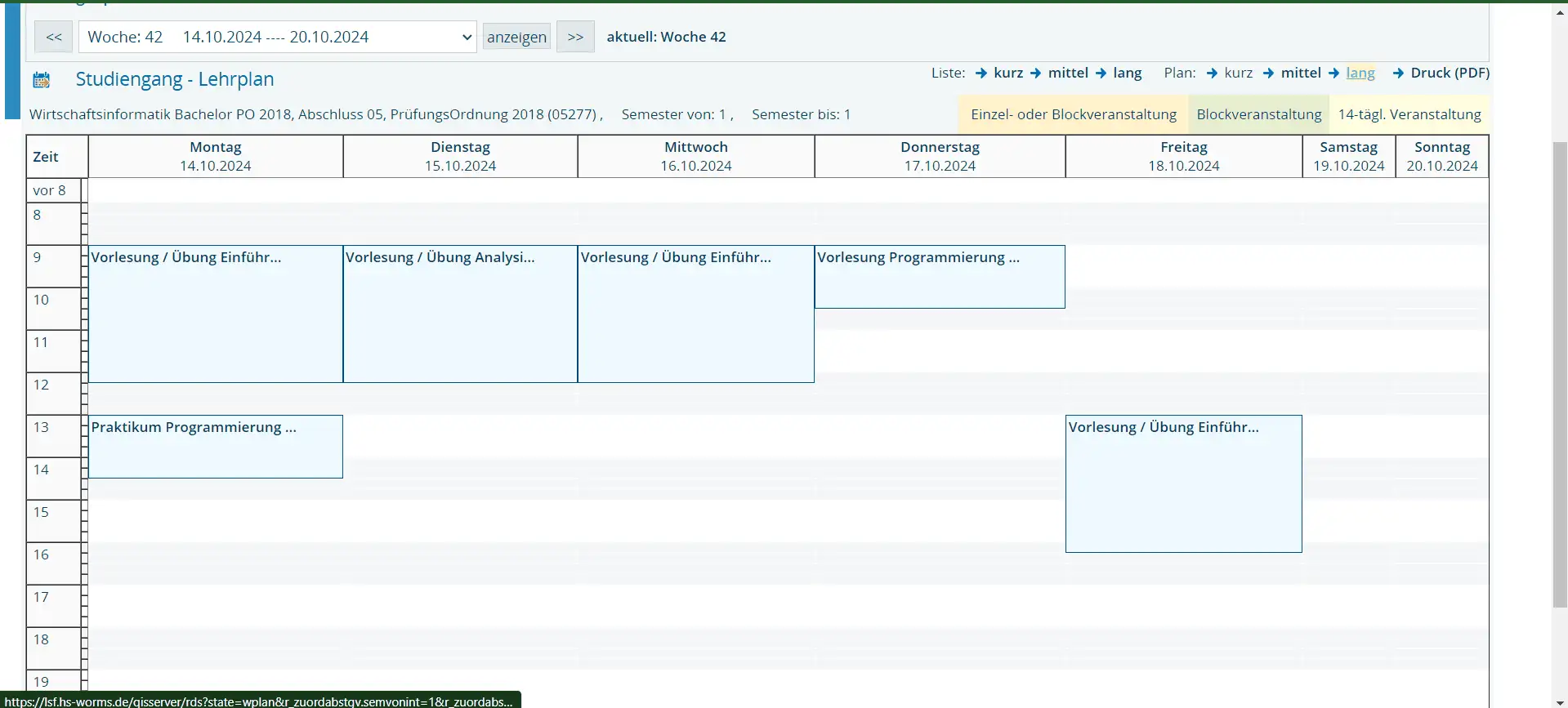Switch to Plan mittel view
The width and height of the screenshot is (1568, 708).
(1300, 73)
